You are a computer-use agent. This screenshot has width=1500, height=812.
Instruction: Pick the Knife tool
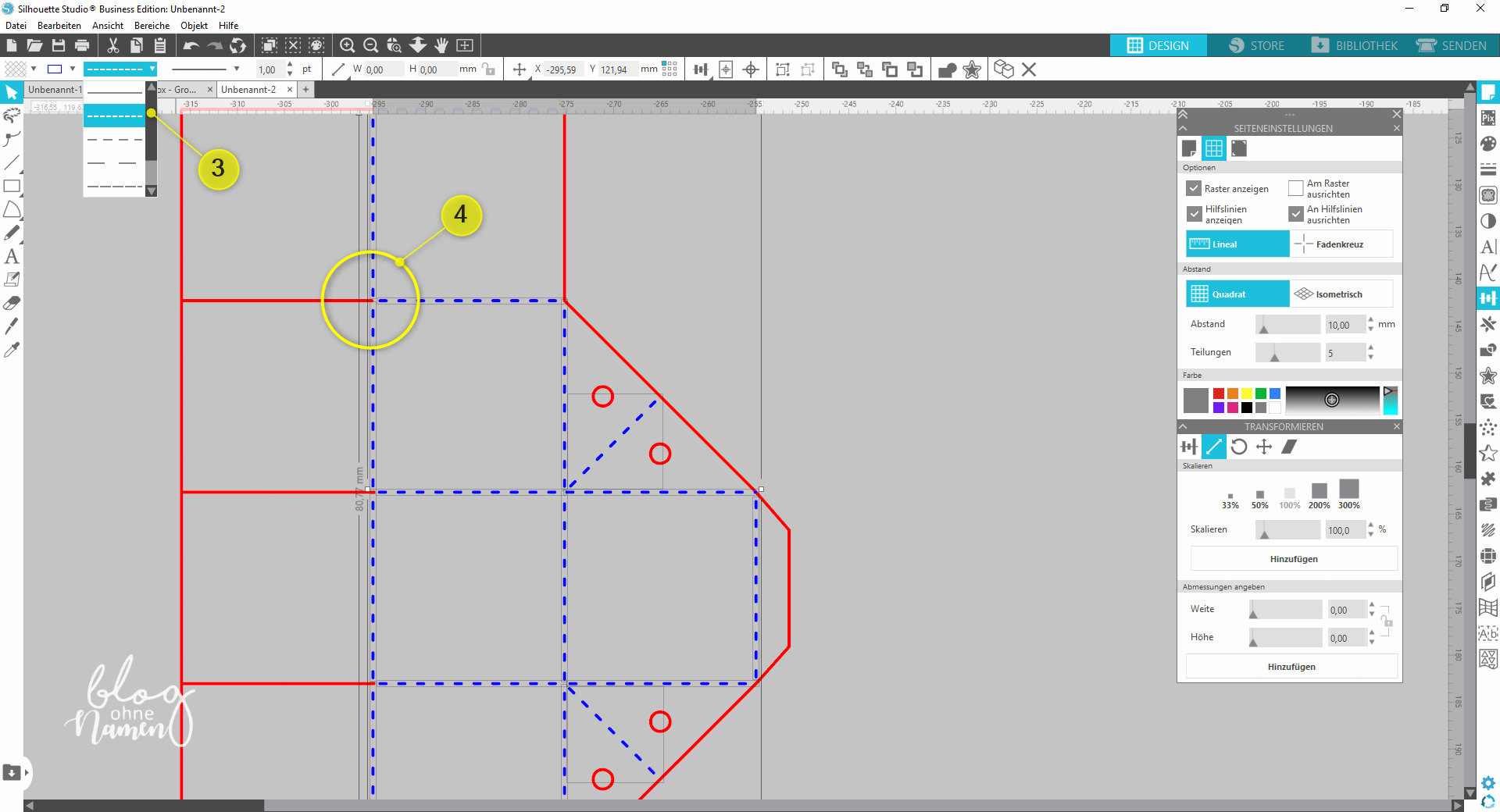[x=12, y=326]
